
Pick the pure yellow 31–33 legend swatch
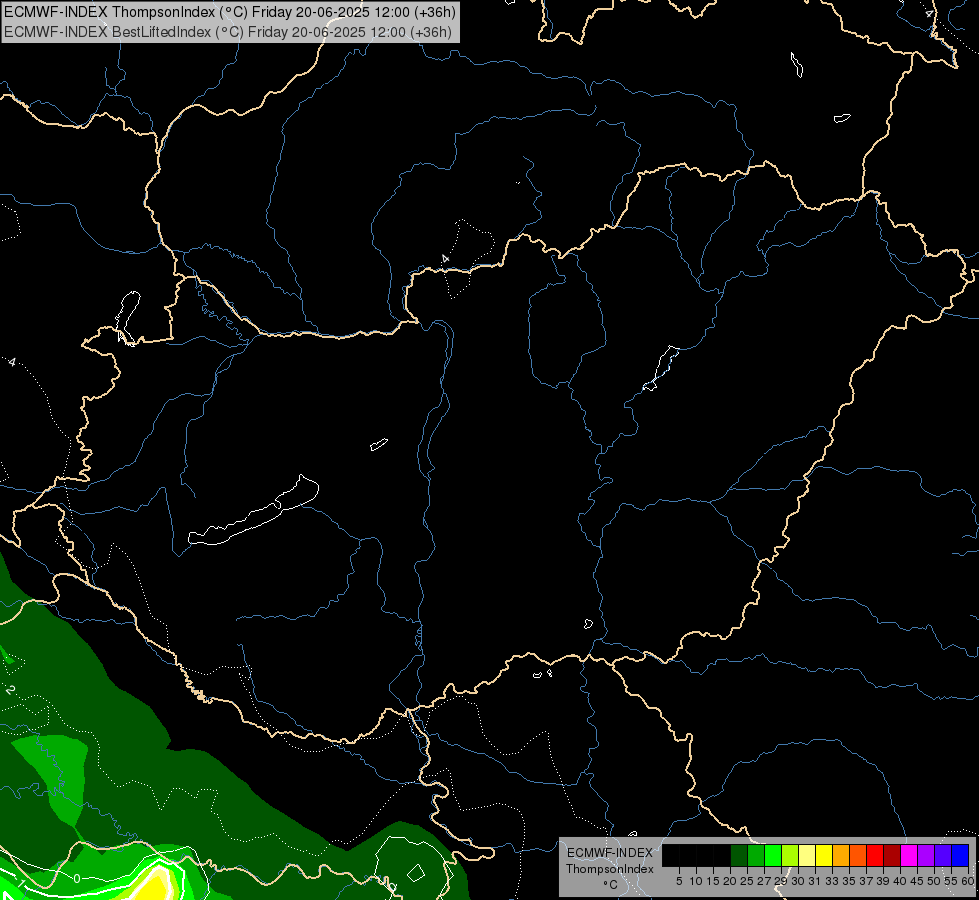(824, 855)
